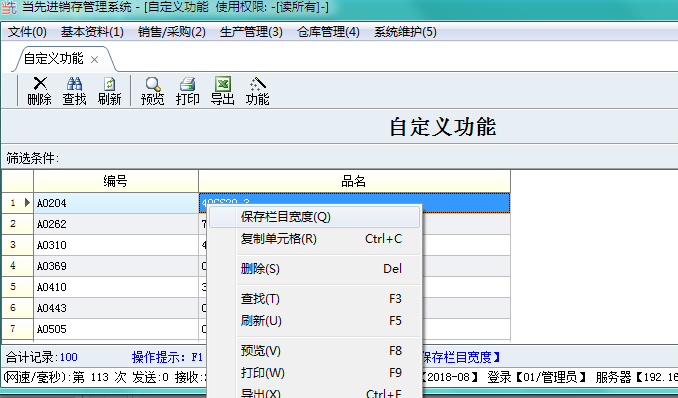Image resolution: width=678 pixels, height=398 pixels.
Task: Click the 操作提示: F1 status text
Action: (167, 357)
